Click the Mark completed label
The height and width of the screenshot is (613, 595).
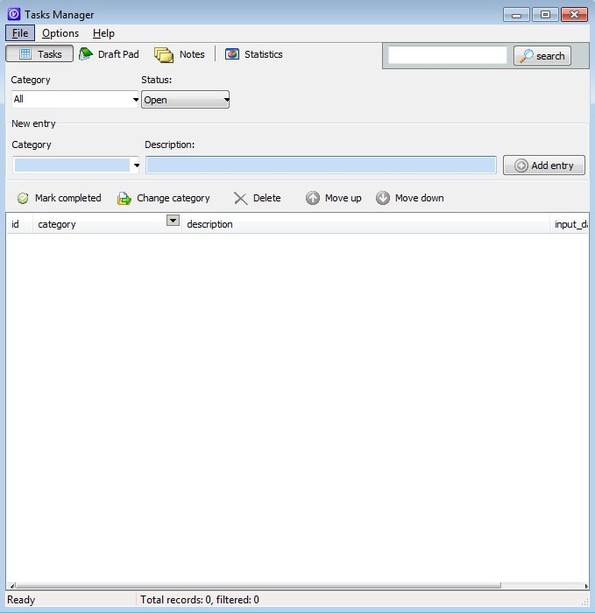point(68,198)
